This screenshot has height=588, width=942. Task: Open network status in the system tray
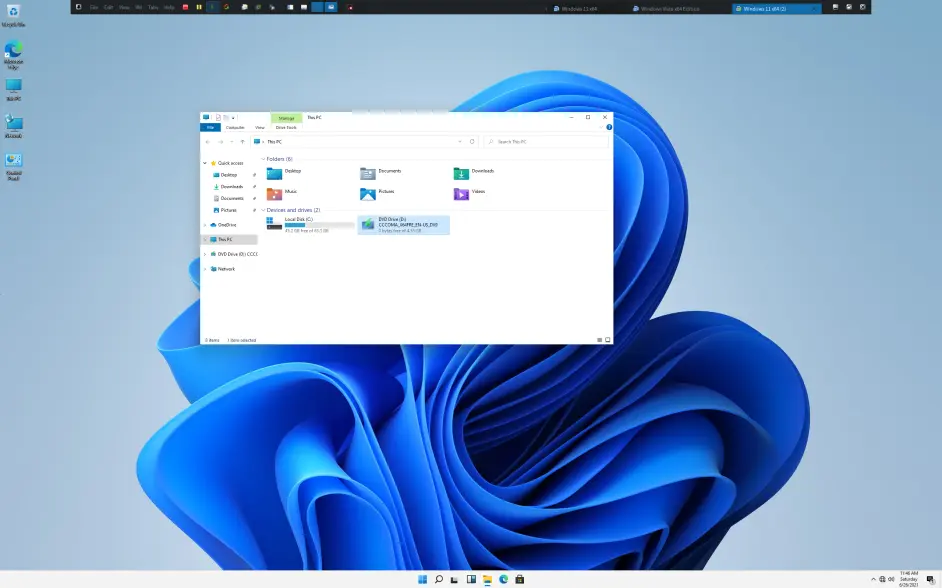(882, 580)
